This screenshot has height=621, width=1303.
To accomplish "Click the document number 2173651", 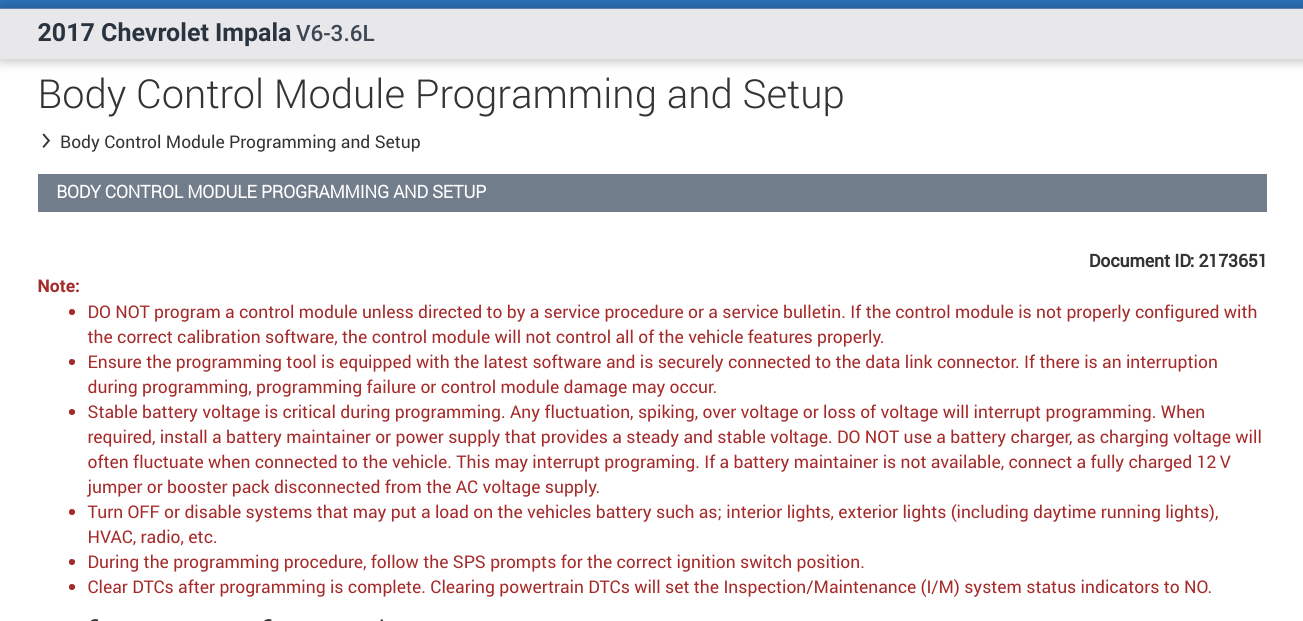I will click(1231, 261).
